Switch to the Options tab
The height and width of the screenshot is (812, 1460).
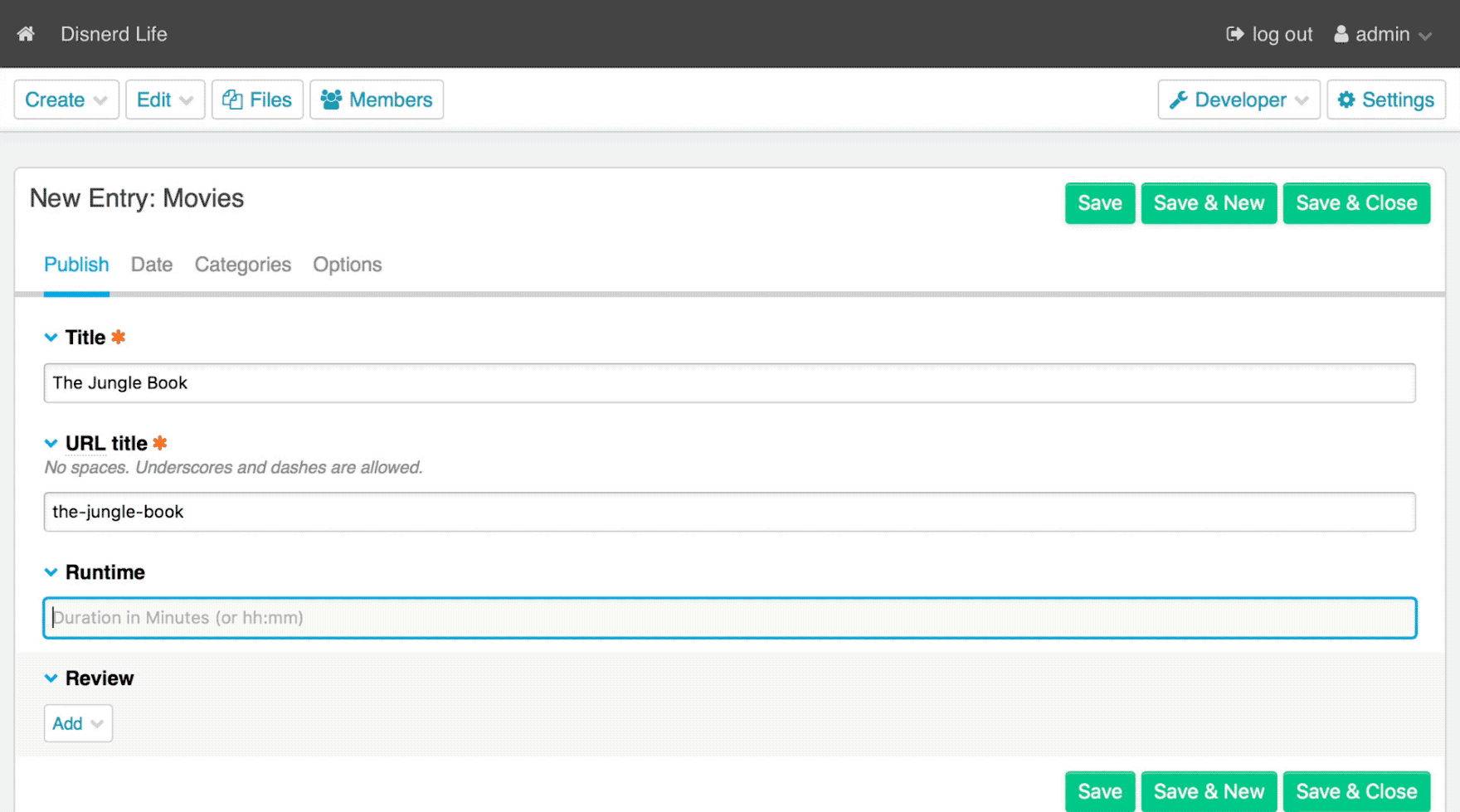click(348, 265)
